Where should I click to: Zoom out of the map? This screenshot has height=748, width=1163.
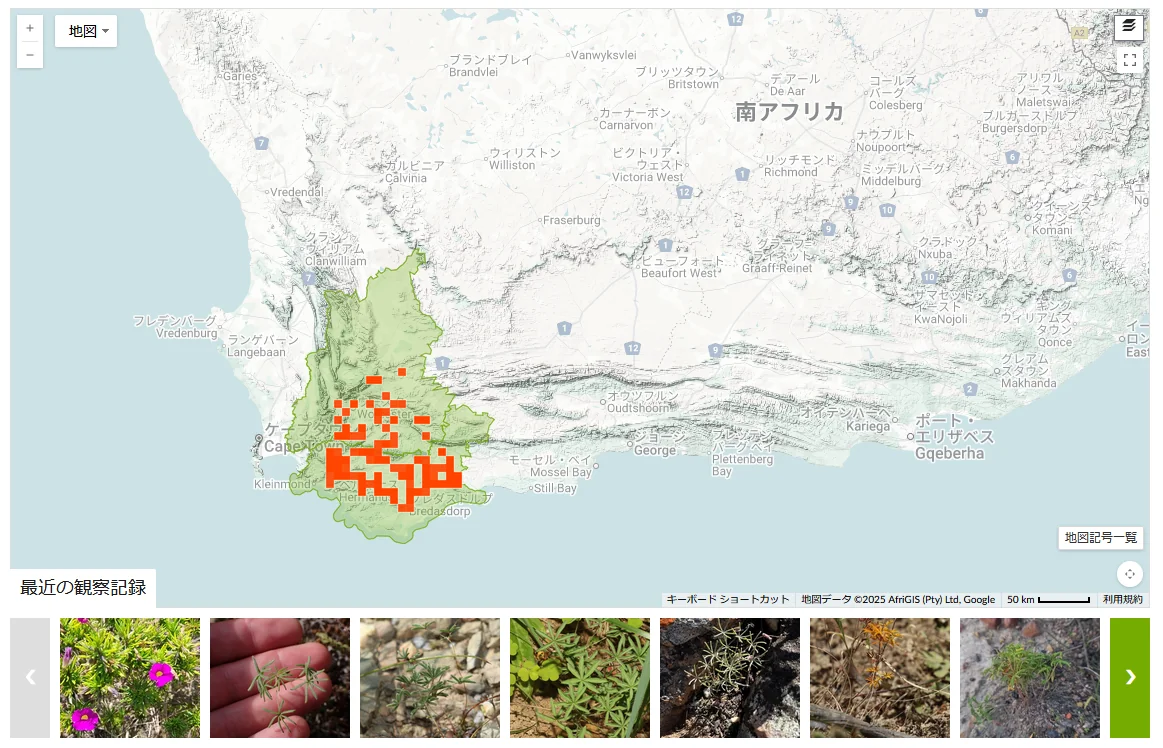point(30,55)
